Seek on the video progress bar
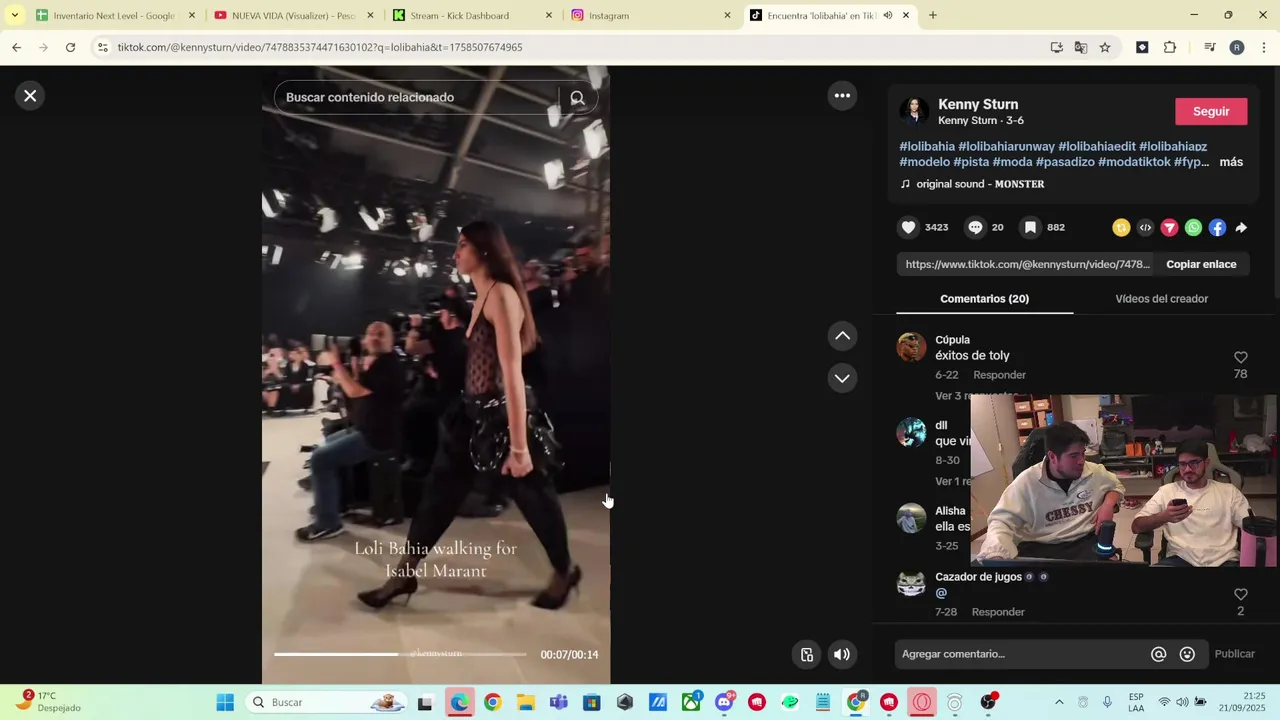This screenshot has width=1280, height=720. click(x=400, y=654)
